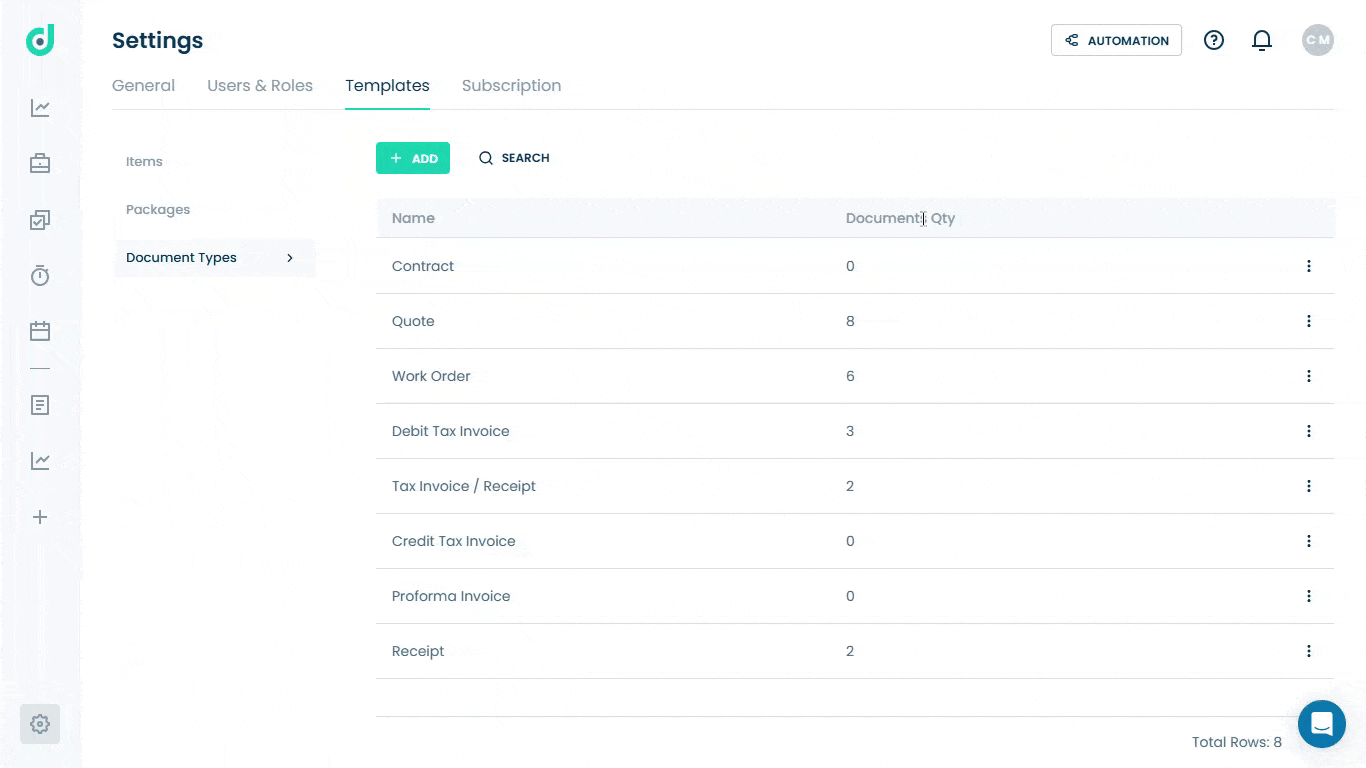The width and height of the screenshot is (1366, 768).
Task: Switch to the Subscription tab
Action: (511, 86)
